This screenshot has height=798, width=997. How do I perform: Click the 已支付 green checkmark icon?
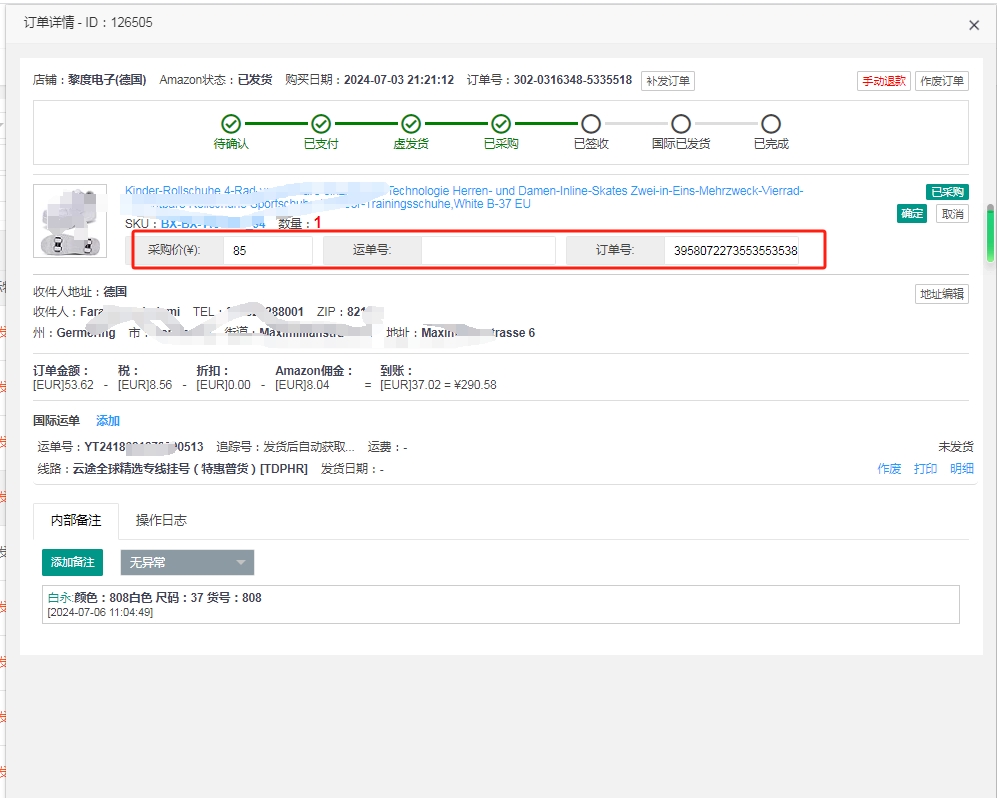point(321,124)
